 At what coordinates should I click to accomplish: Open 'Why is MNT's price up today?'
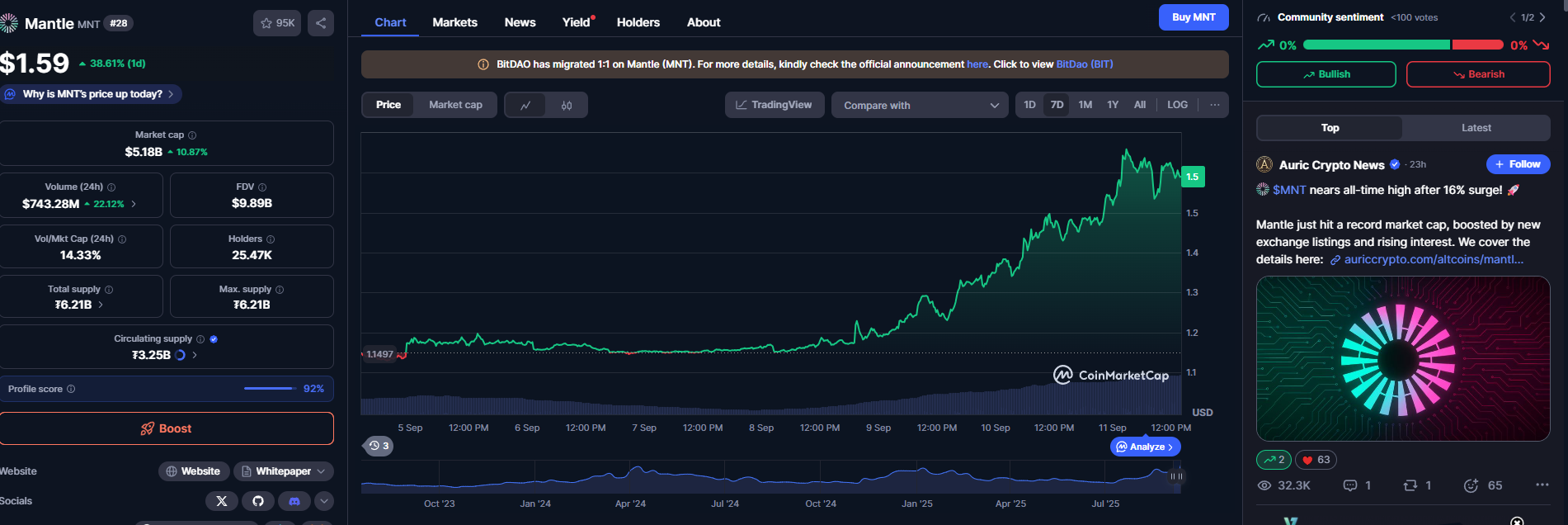pyautogui.click(x=91, y=94)
